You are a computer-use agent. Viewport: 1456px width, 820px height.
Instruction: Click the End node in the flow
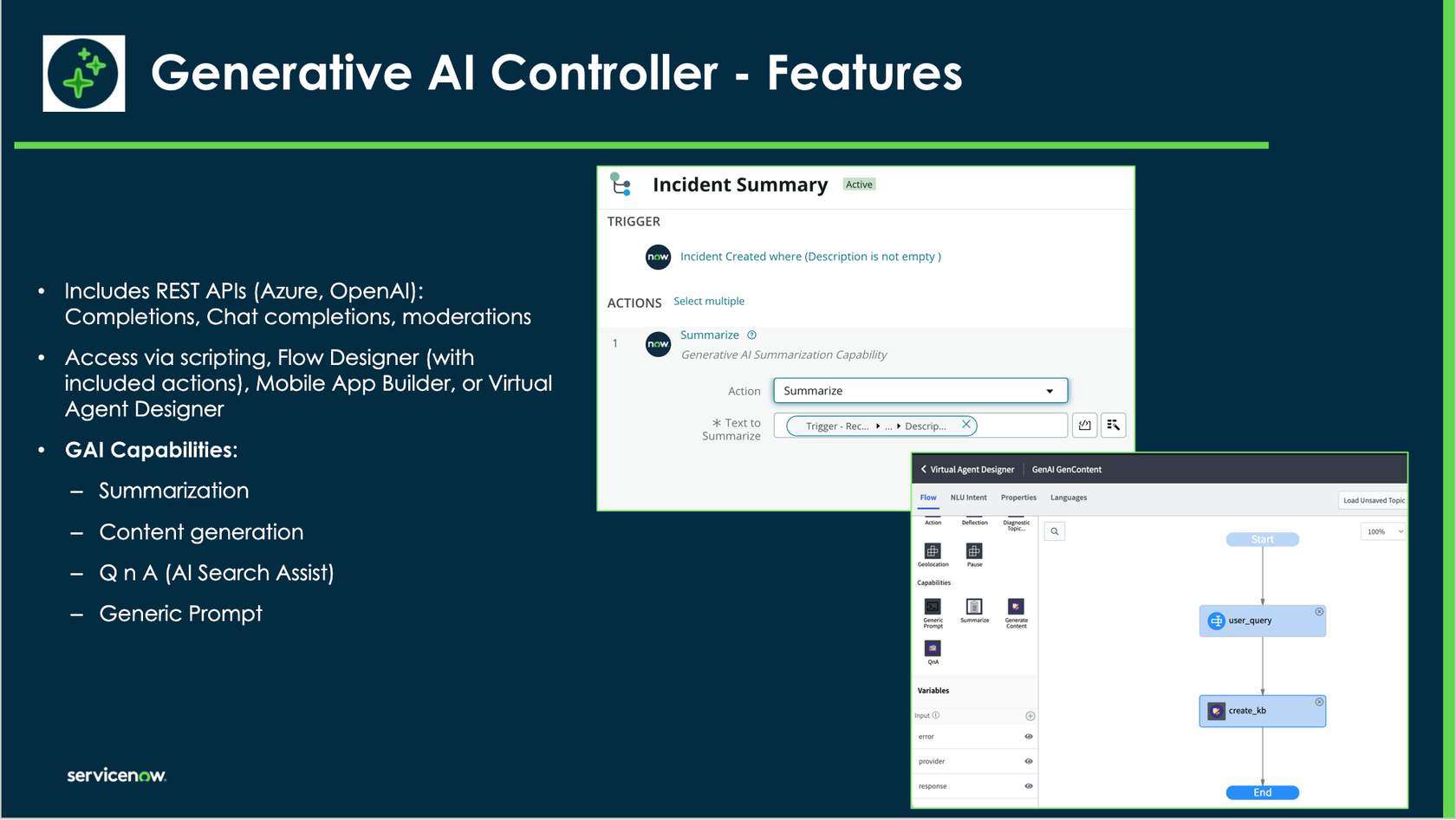click(x=1263, y=792)
